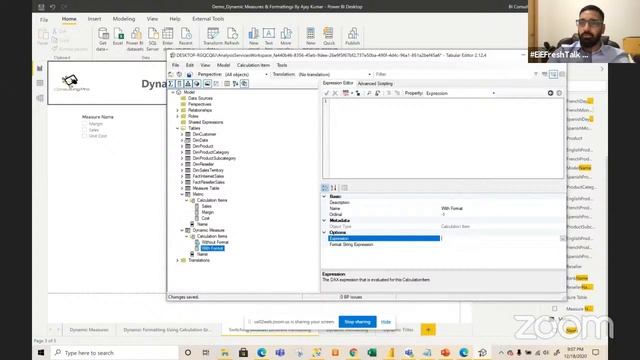Click the find magnifier icon in expression toolbar
Screen dimensions: 640x360
(369, 93)
